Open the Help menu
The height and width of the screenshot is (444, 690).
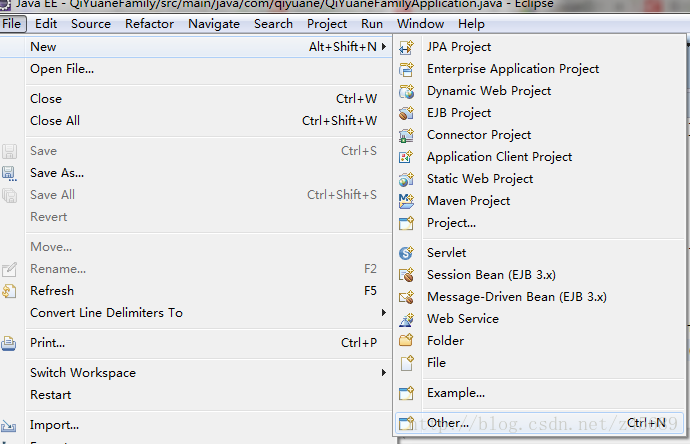click(471, 24)
